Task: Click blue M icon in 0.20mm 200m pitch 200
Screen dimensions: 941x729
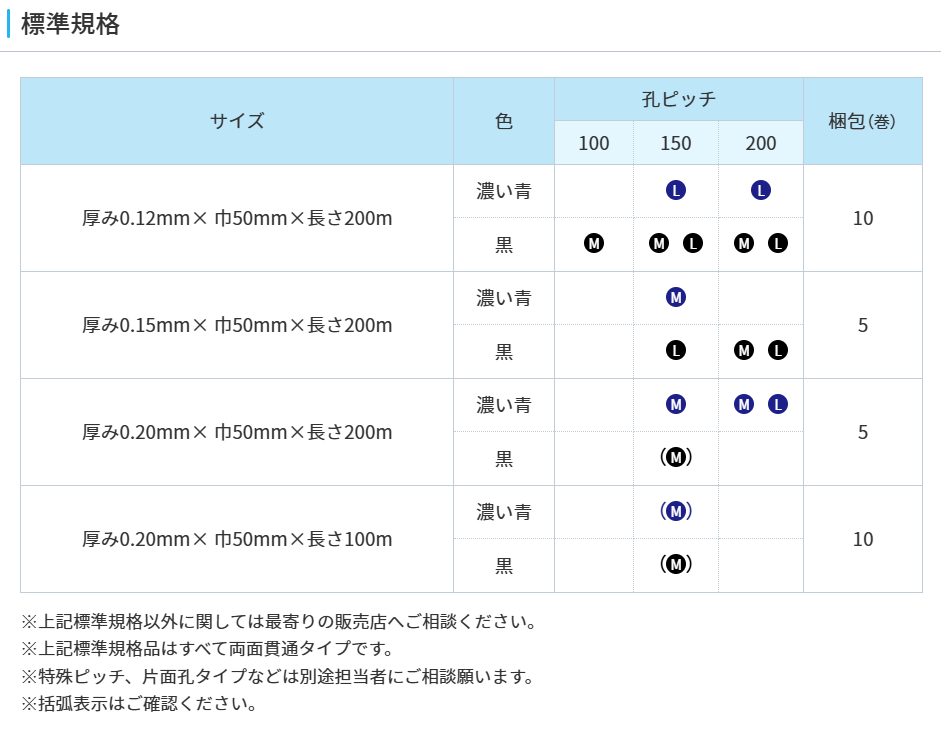Action: click(x=743, y=404)
